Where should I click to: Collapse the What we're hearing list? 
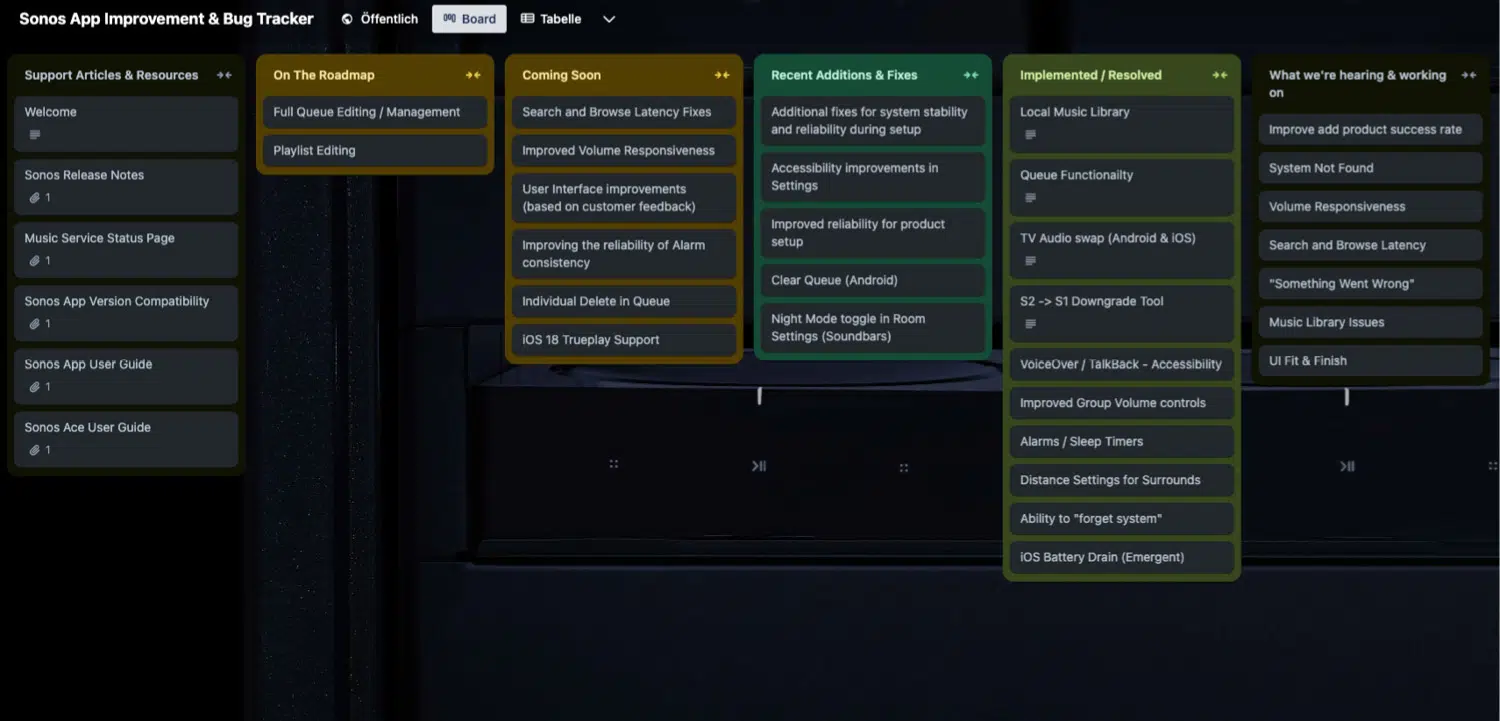[x=1468, y=75]
